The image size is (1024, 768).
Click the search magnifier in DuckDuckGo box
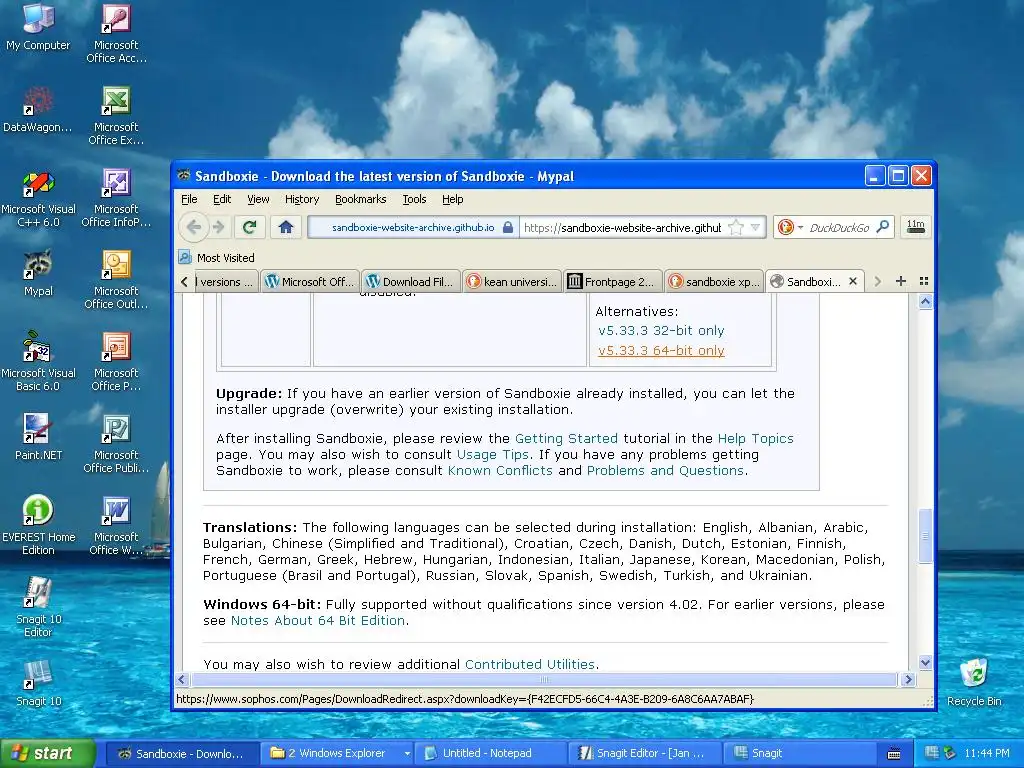coord(883,227)
